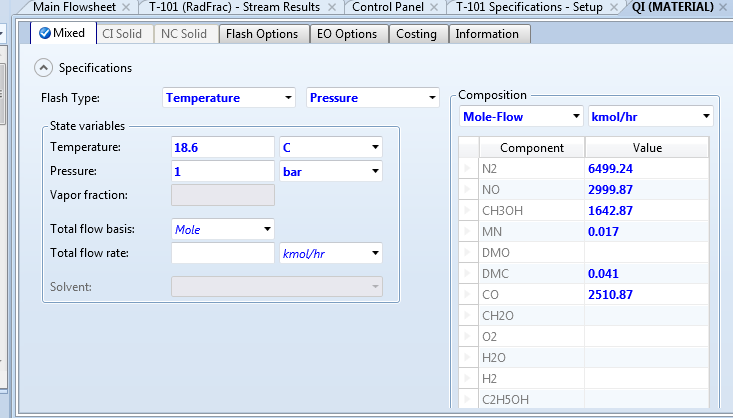Click the CH3OH row selector arrow

click(x=466, y=210)
